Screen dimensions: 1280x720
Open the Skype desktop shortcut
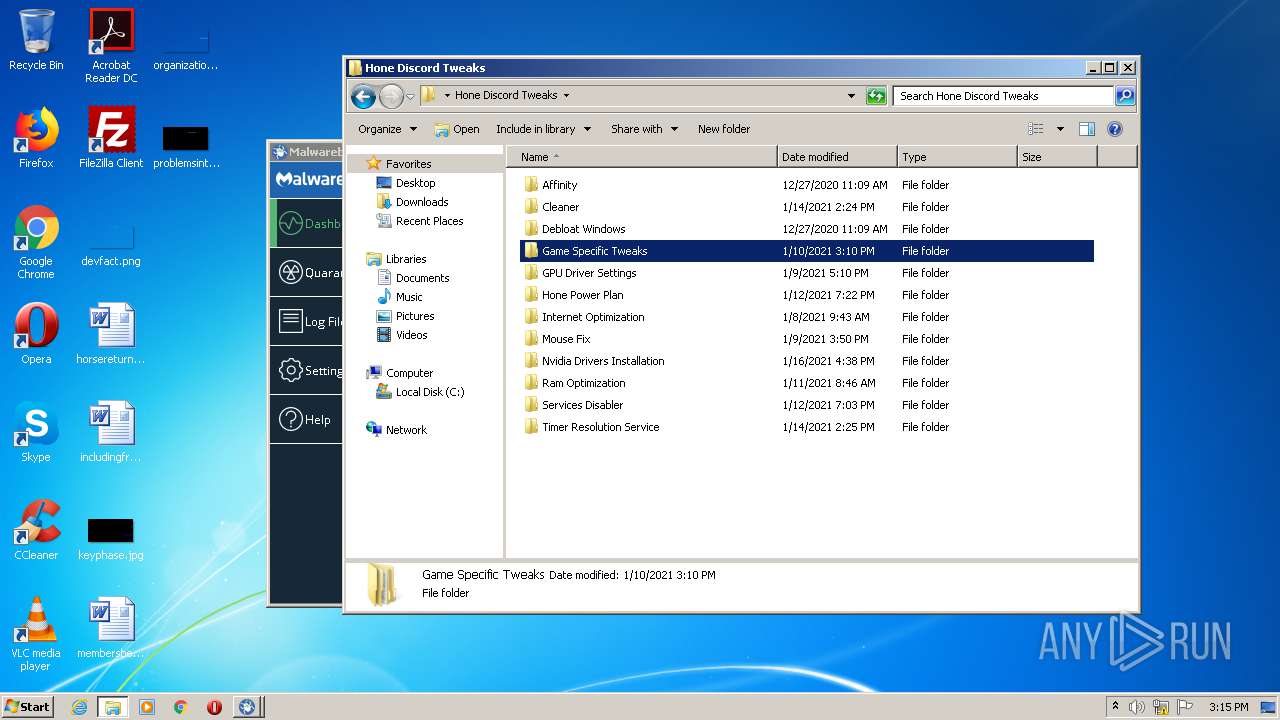click(36, 431)
